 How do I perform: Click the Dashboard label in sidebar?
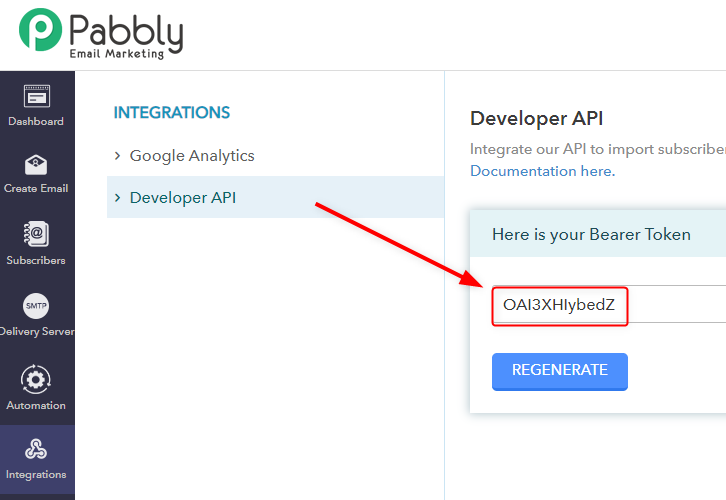[36, 121]
